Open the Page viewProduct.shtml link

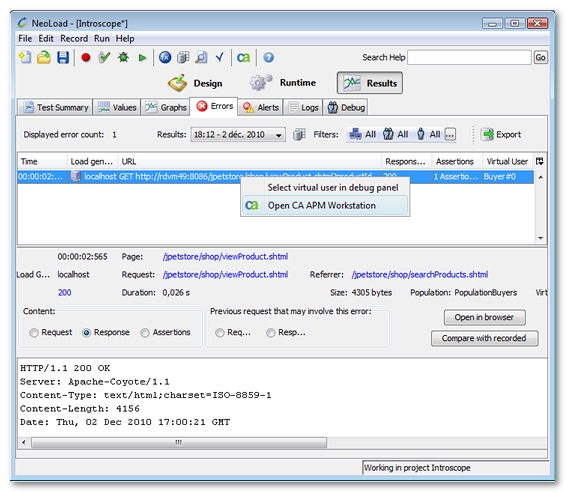(225, 257)
